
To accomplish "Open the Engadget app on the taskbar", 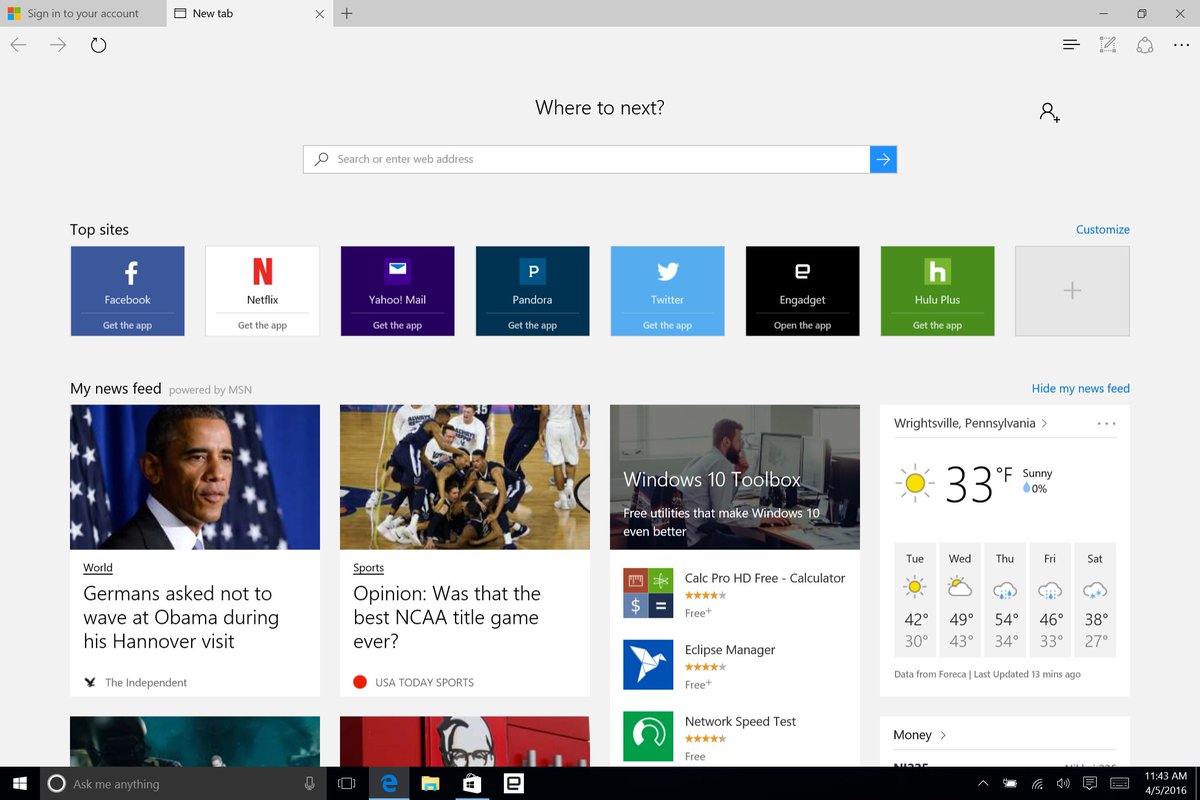I will (513, 783).
